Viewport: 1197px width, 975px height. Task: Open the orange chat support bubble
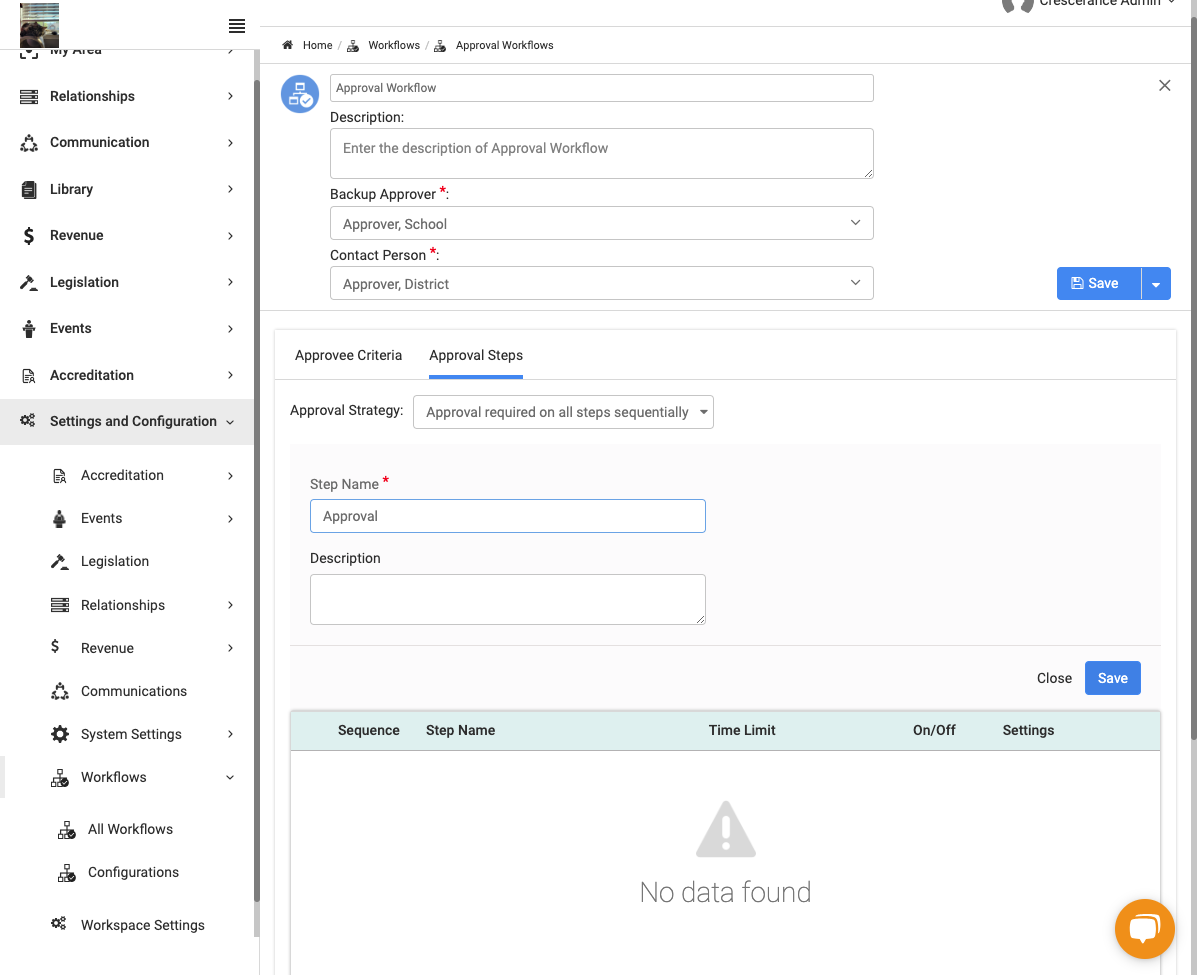[x=1144, y=929]
